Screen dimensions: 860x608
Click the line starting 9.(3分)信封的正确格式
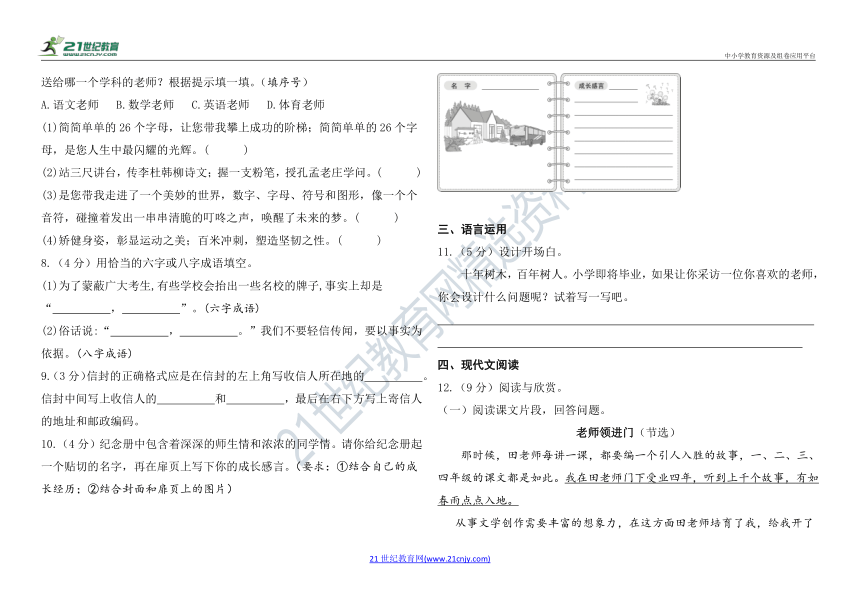[x=234, y=376]
